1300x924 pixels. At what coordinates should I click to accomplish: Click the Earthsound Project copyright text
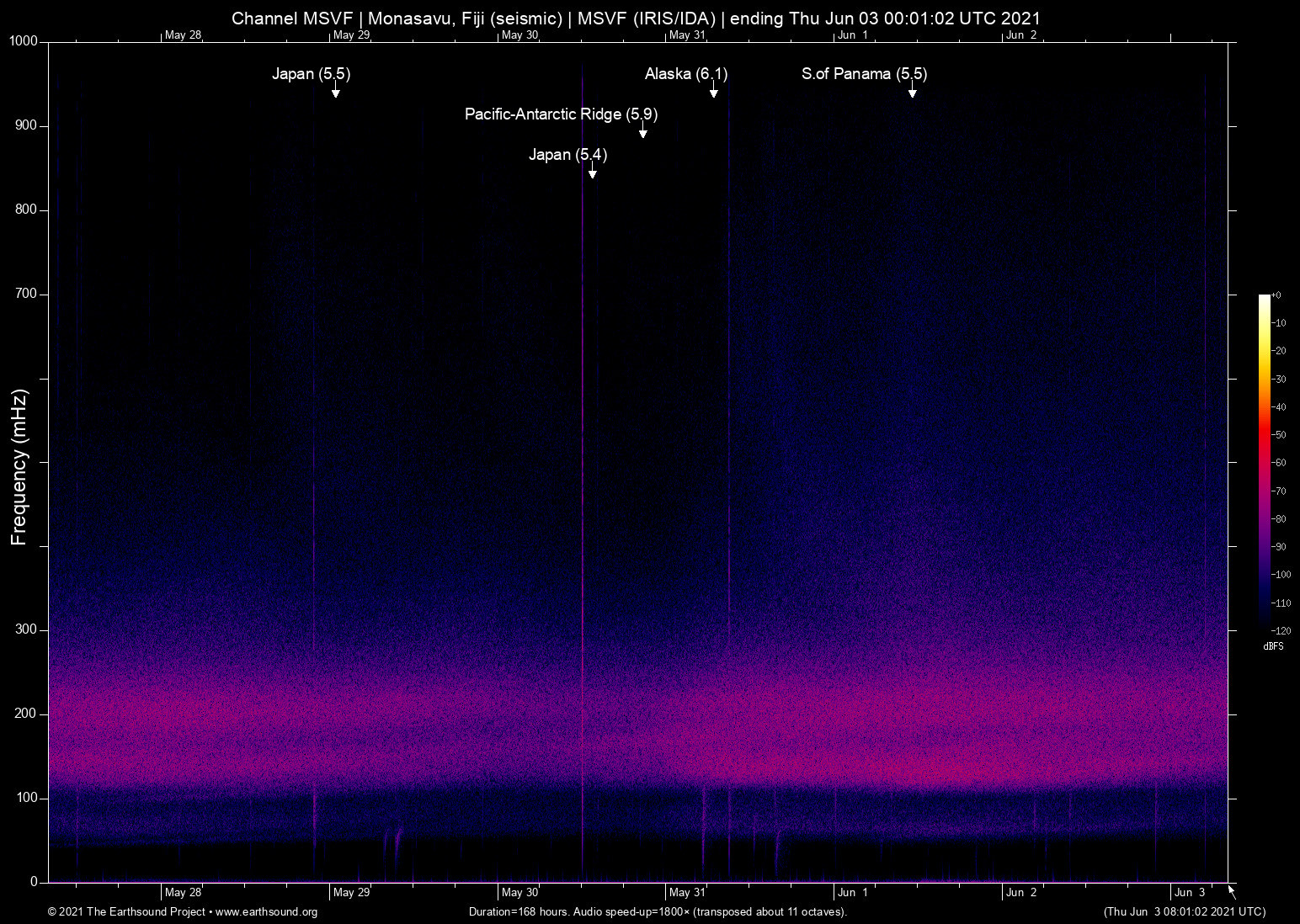pos(126,912)
